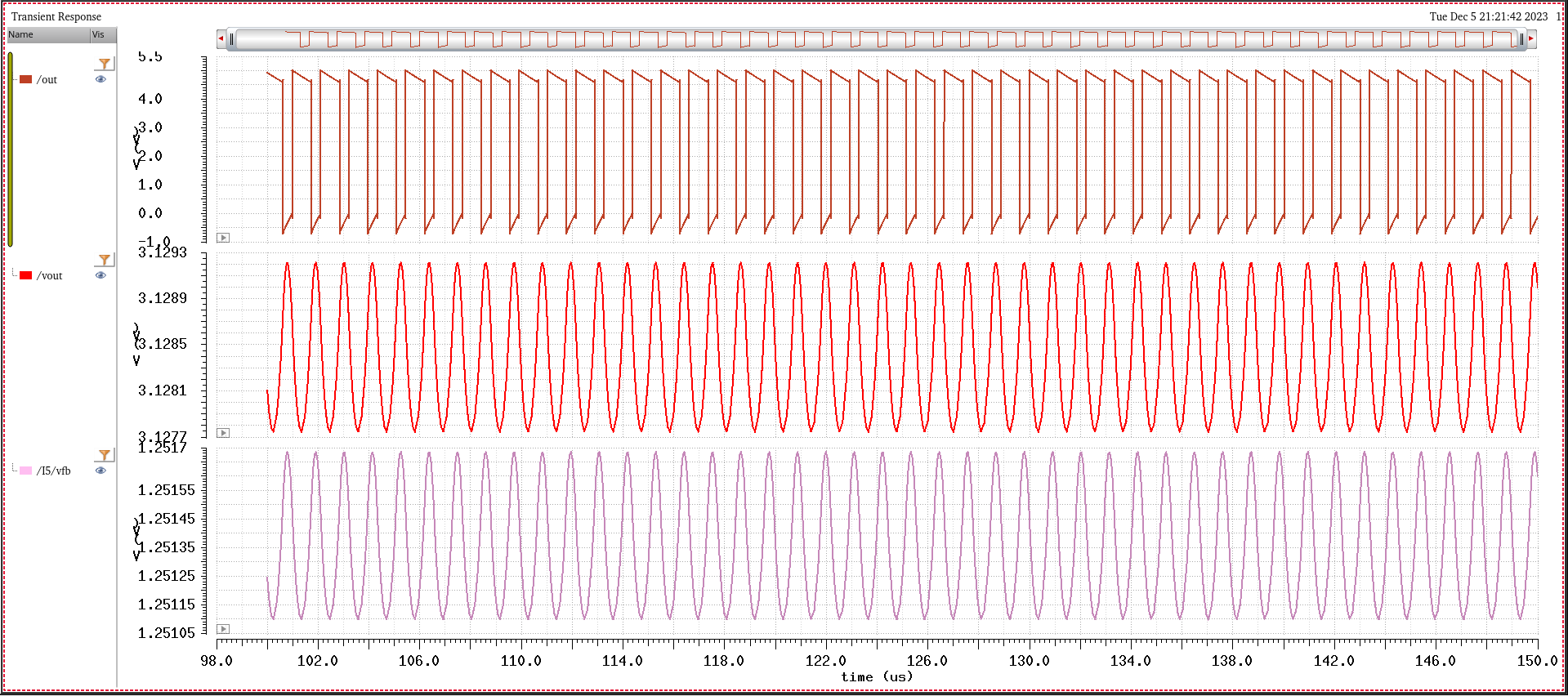The width and height of the screenshot is (1568, 696).
Task: Click the timestamp Tue Dec 5 21:21:42 2023
Action: 1489,16
